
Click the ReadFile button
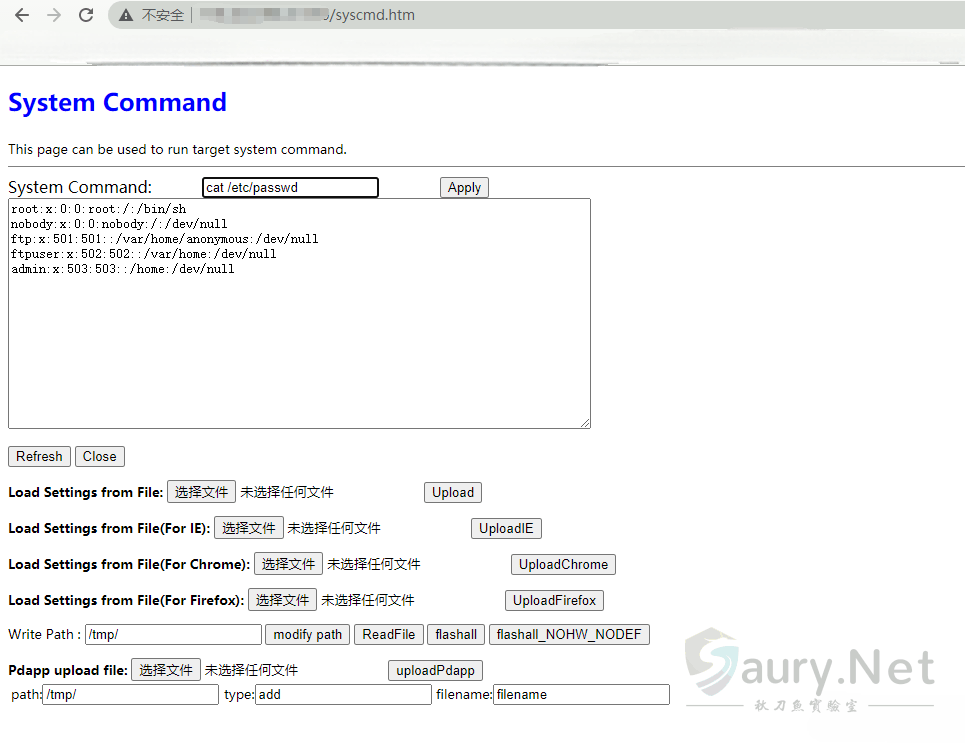coord(388,634)
